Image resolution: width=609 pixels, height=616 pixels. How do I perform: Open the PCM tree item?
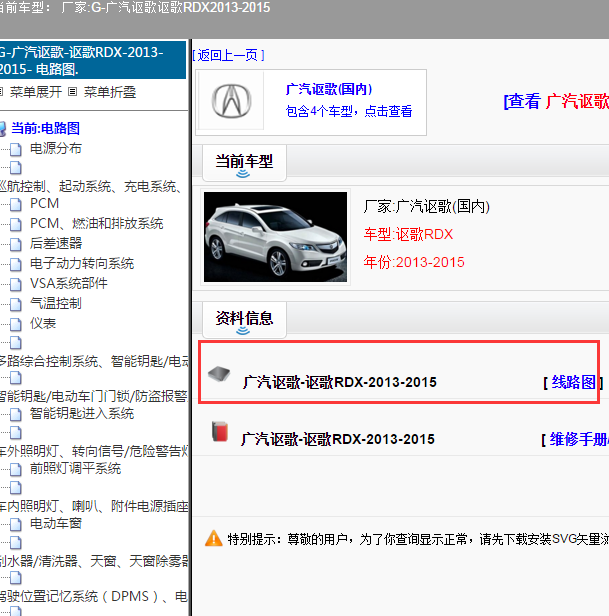click(44, 204)
